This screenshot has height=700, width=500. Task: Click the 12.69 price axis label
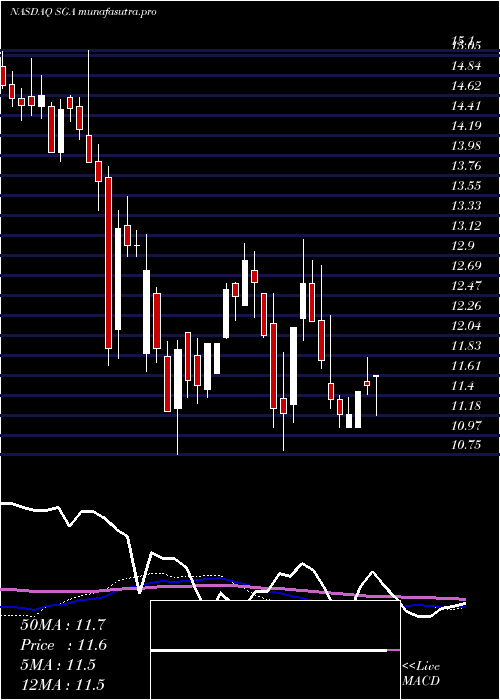(466, 266)
